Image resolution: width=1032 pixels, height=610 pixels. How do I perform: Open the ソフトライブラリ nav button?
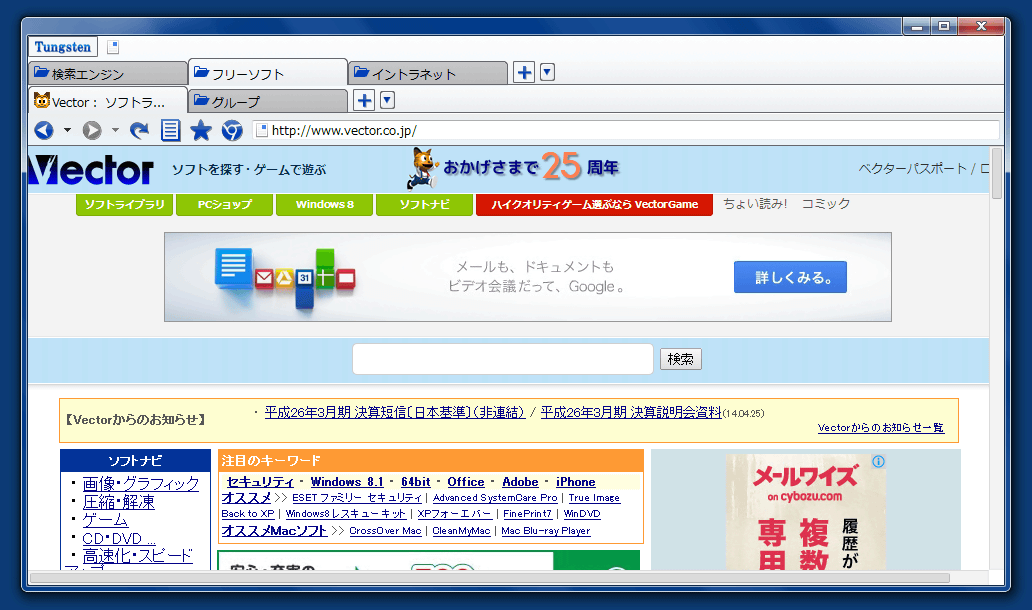tap(124, 205)
